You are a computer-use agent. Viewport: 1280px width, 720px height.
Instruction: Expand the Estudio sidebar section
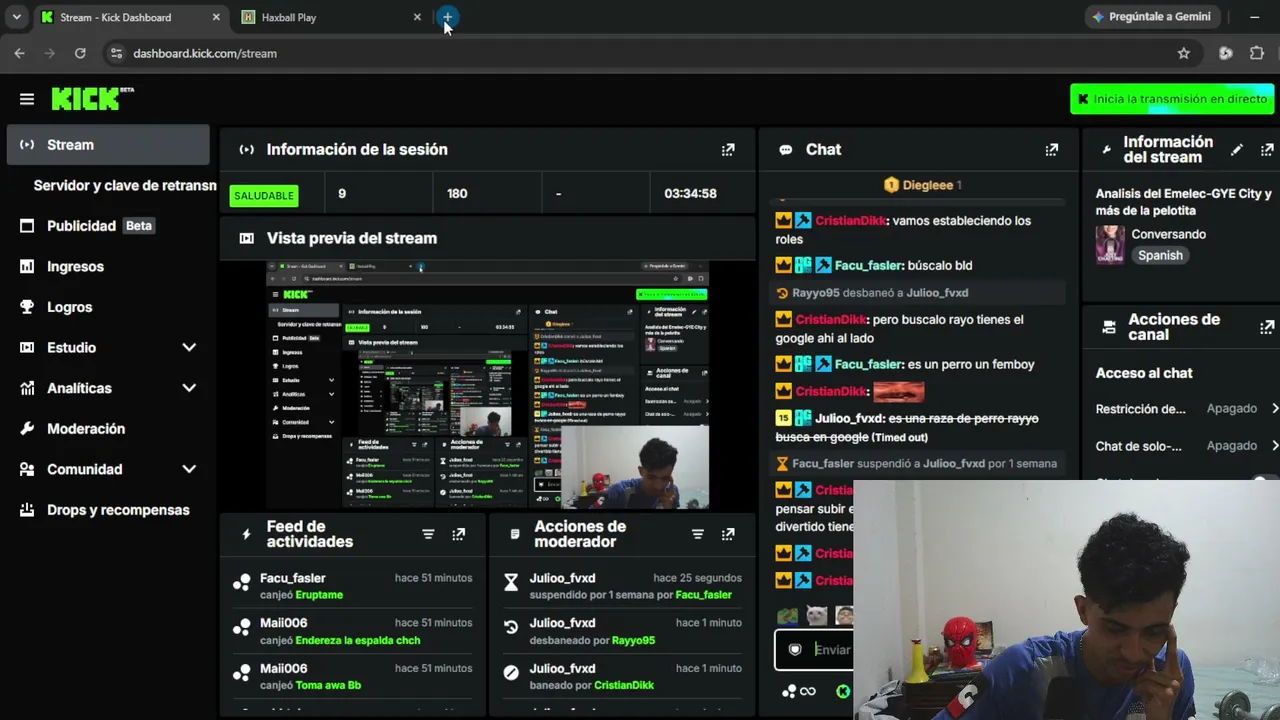(x=189, y=347)
